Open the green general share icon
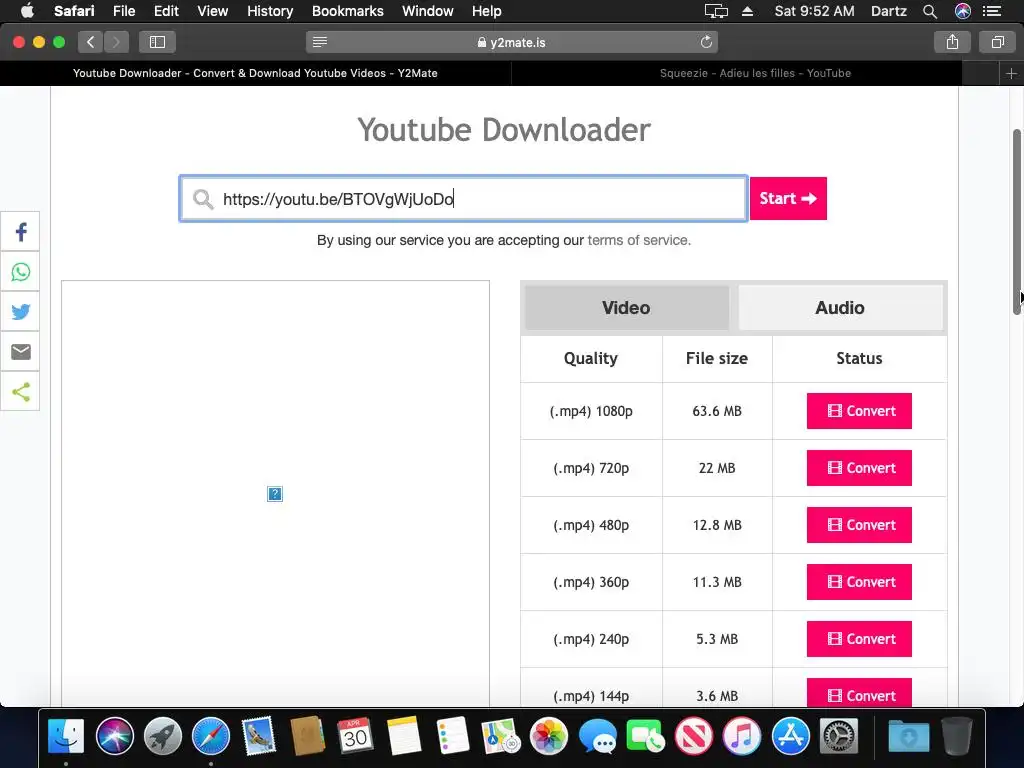This screenshot has height=768, width=1024. pyautogui.click(x=21, y=391)
